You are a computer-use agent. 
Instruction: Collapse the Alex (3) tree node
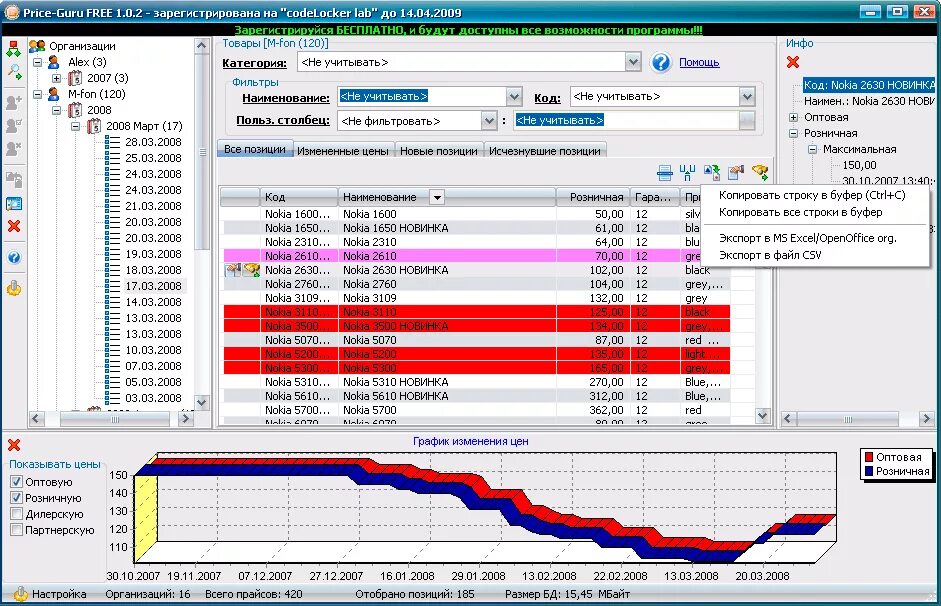[x=37, y=62]
